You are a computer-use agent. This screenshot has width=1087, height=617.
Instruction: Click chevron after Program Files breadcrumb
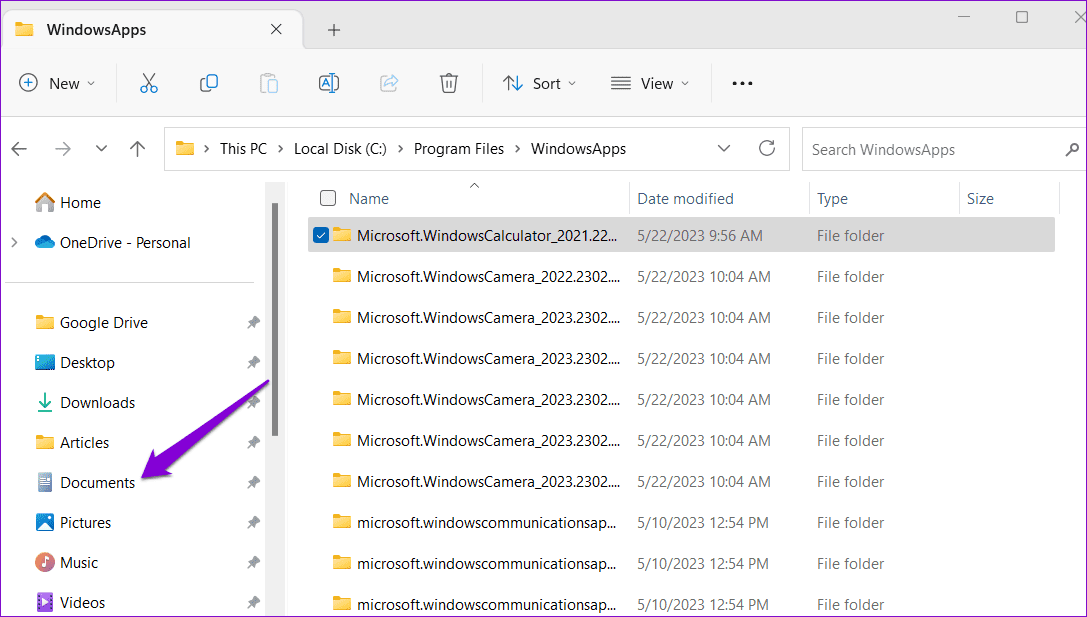point(517,149)
